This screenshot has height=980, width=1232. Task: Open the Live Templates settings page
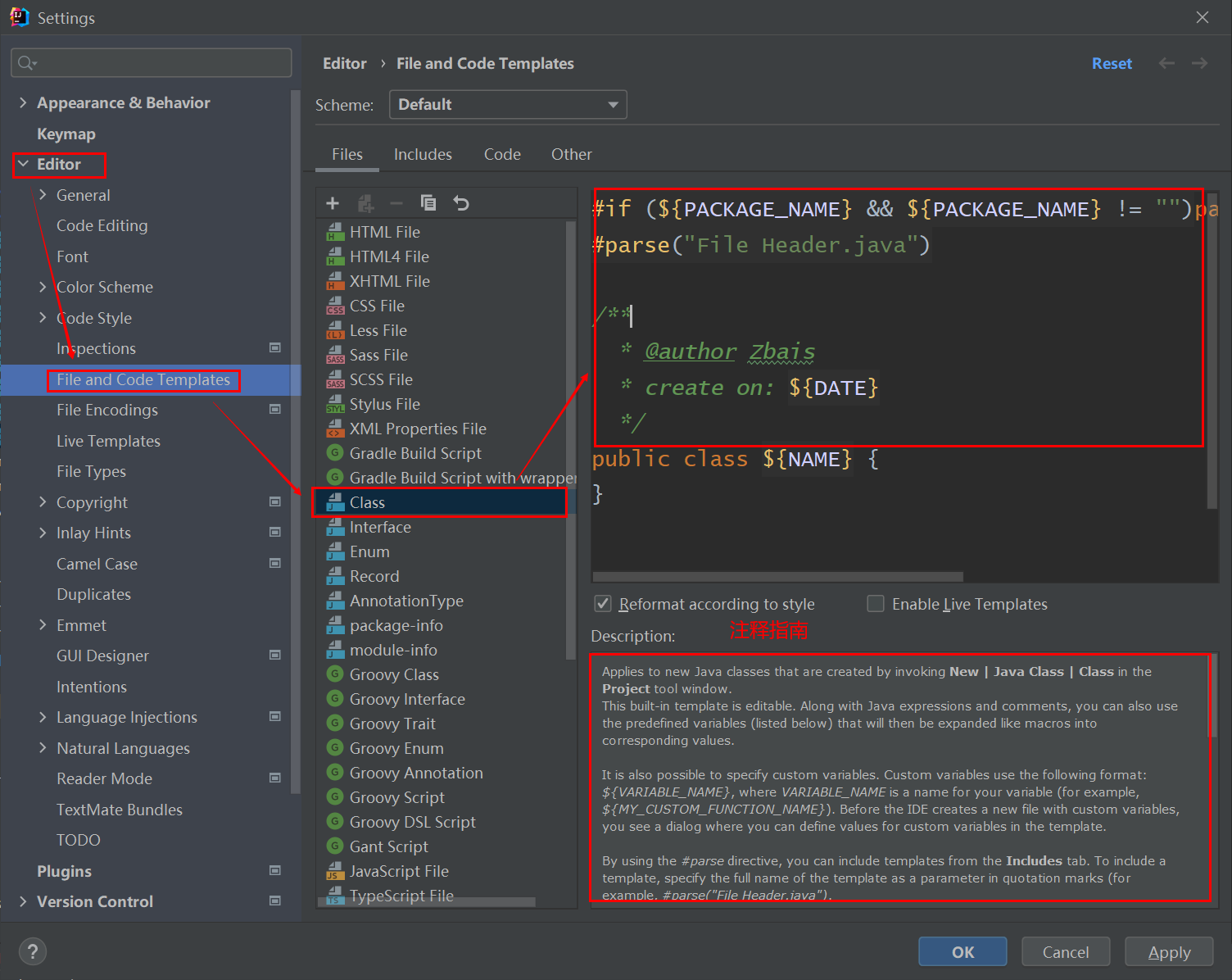click(x=108, y=441)
